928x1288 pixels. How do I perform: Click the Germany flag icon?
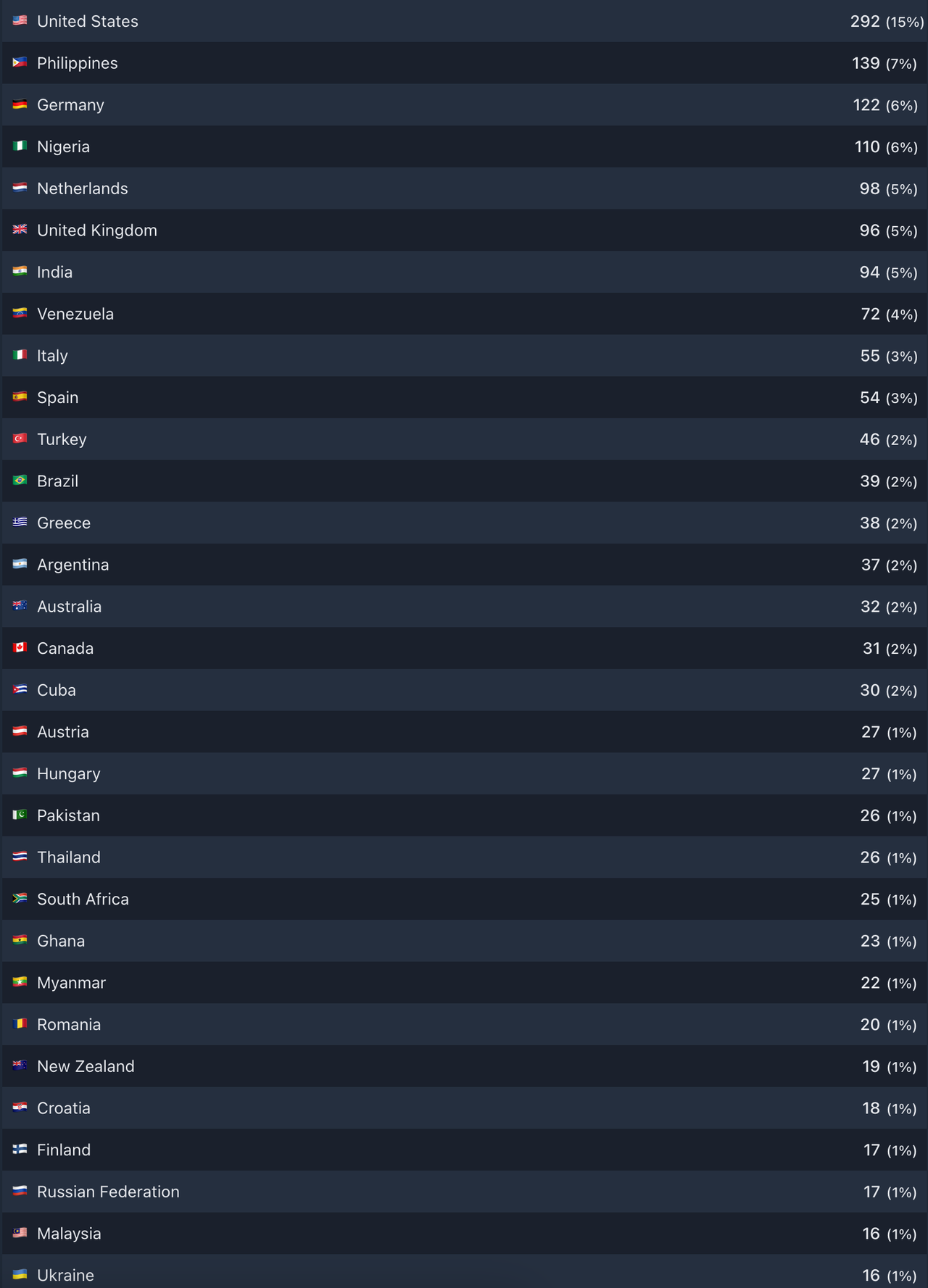click(x=20, y=104)
